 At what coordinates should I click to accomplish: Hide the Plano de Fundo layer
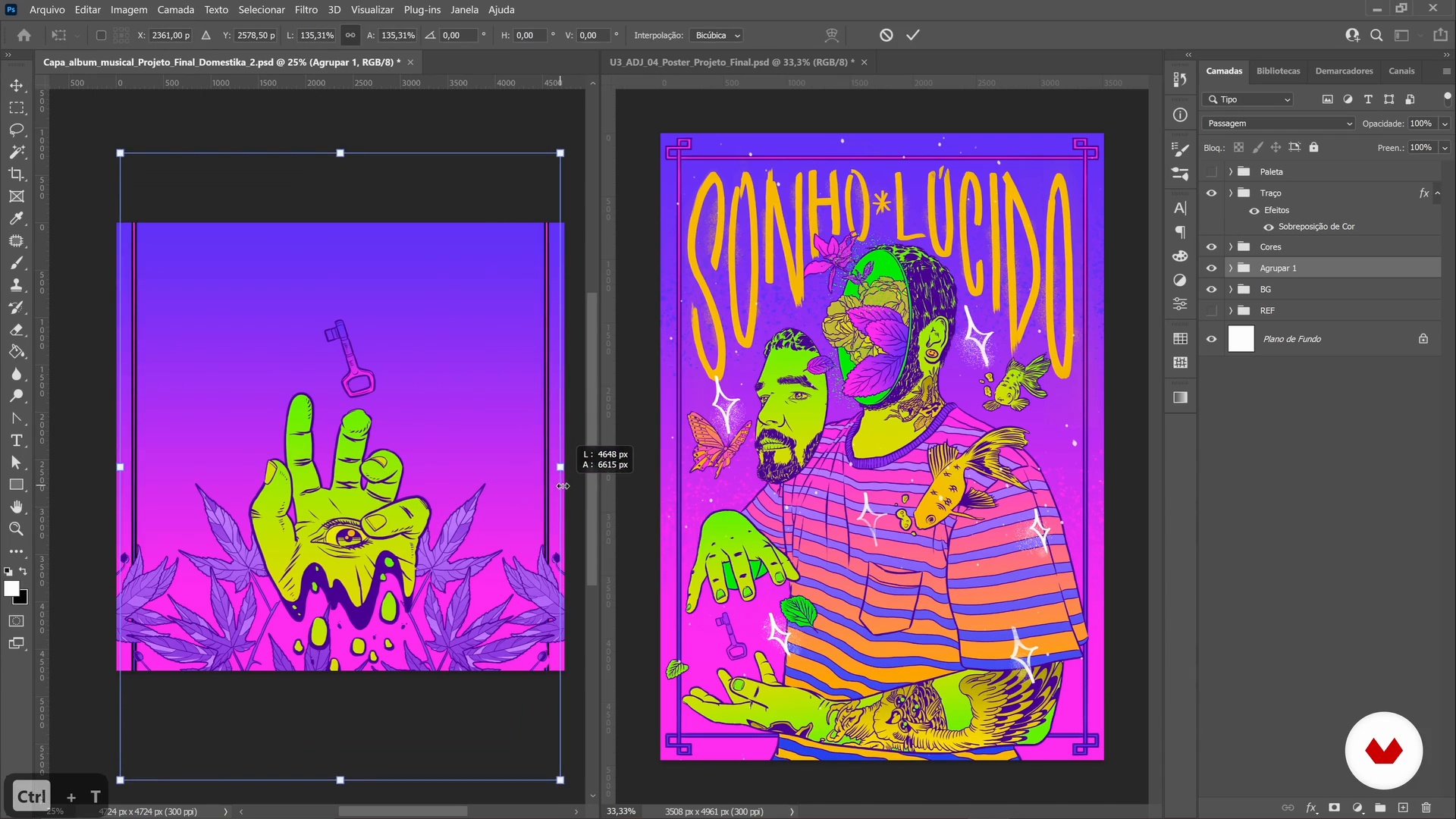[1212, 339]
